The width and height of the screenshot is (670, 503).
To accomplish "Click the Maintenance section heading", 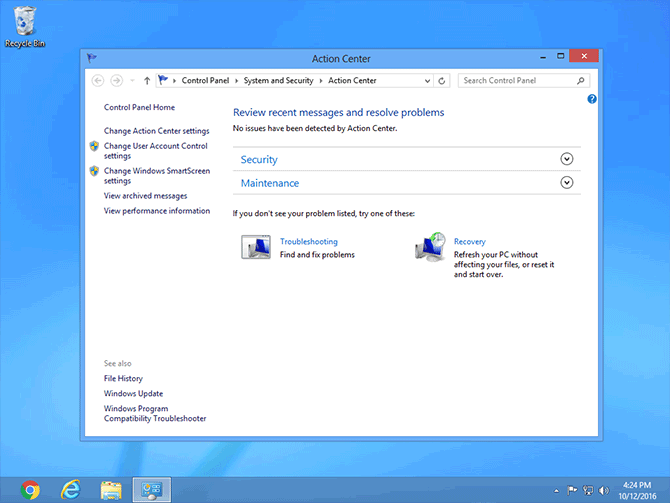I will [270, 183].
